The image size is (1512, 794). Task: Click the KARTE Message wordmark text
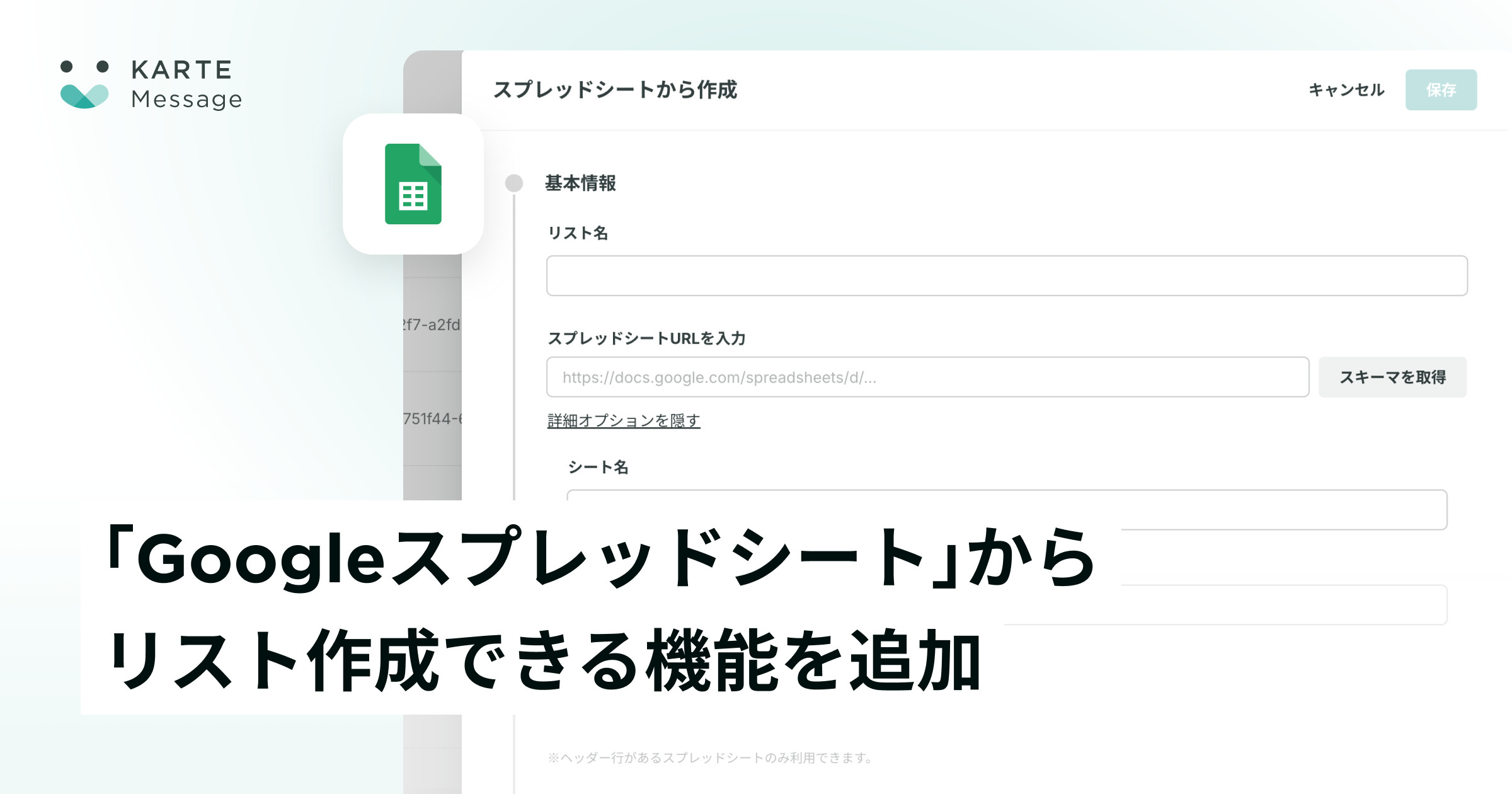(186, 84)
